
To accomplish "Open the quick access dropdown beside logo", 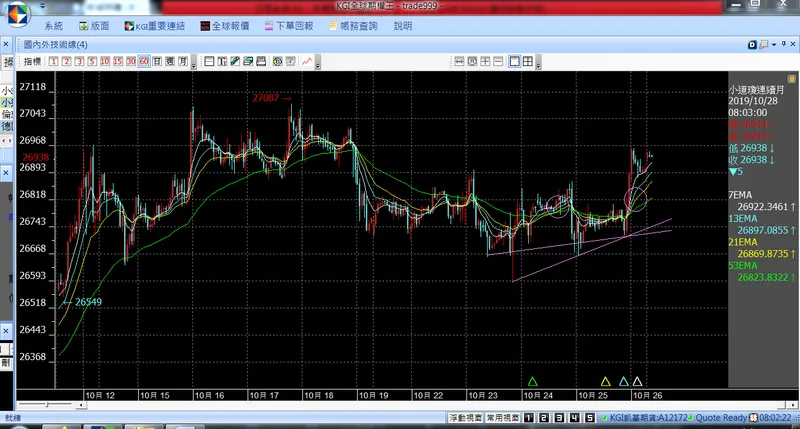I will tap(42, 7).
